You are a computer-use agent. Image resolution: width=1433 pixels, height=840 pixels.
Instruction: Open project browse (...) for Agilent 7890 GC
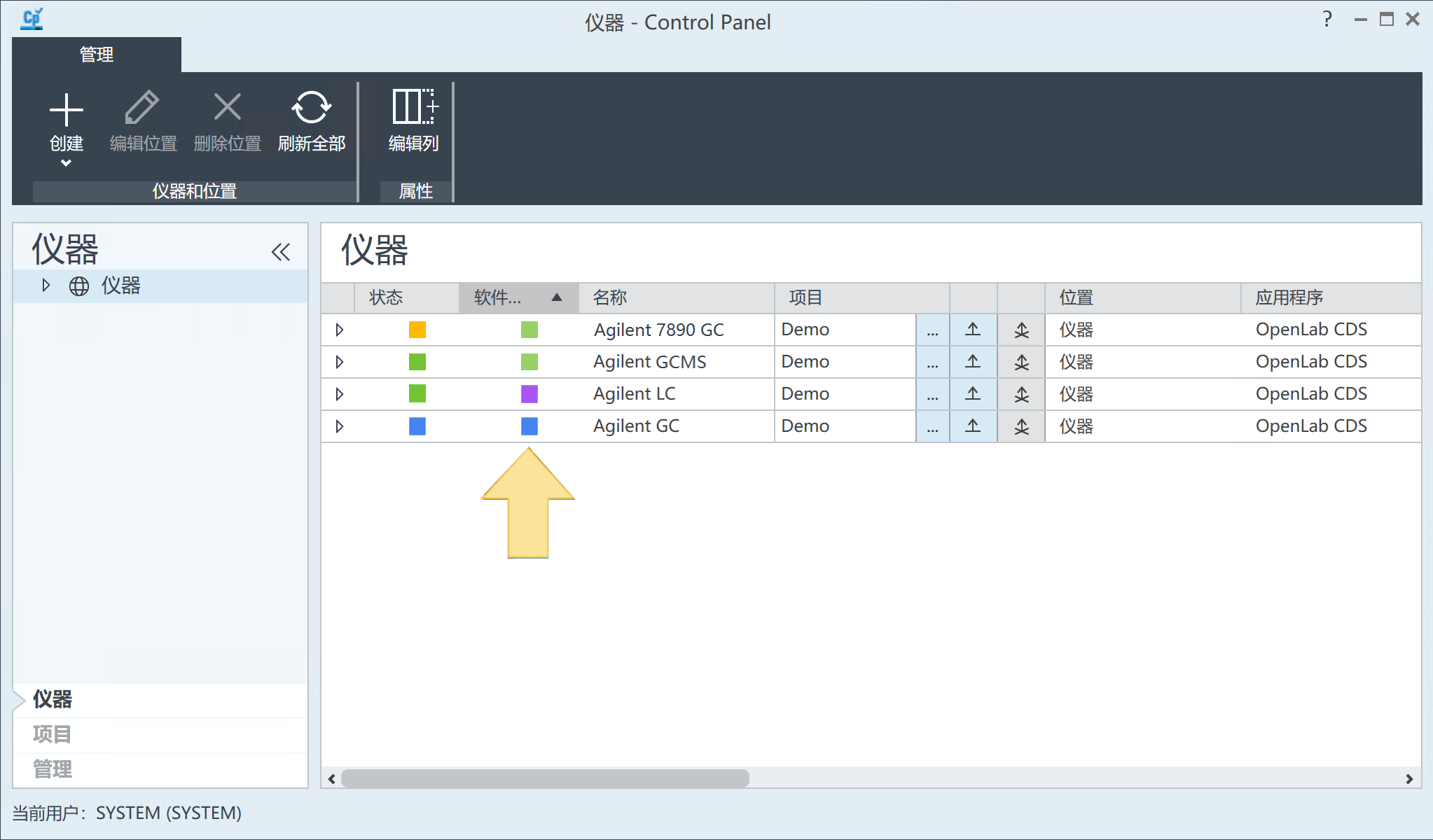[933, 330]
